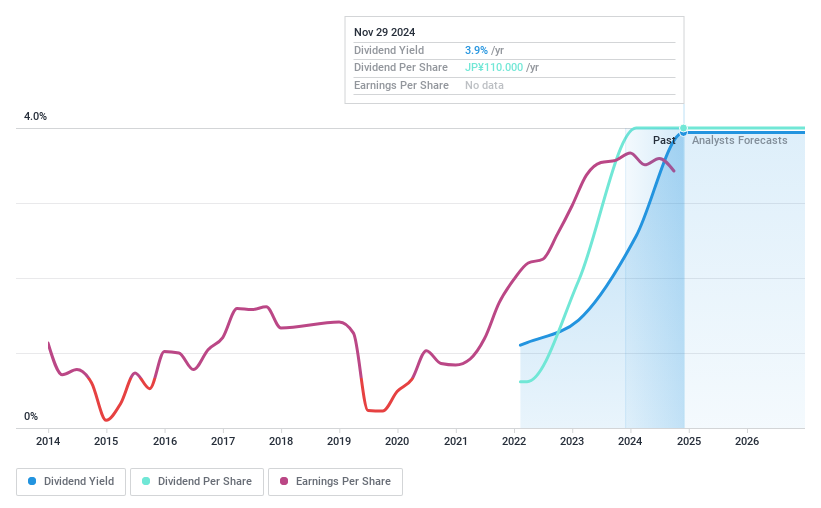This screenshot has height=508, width=821.
Task: Click the 2014 x-axis year label
Action: tap(48, 441)
